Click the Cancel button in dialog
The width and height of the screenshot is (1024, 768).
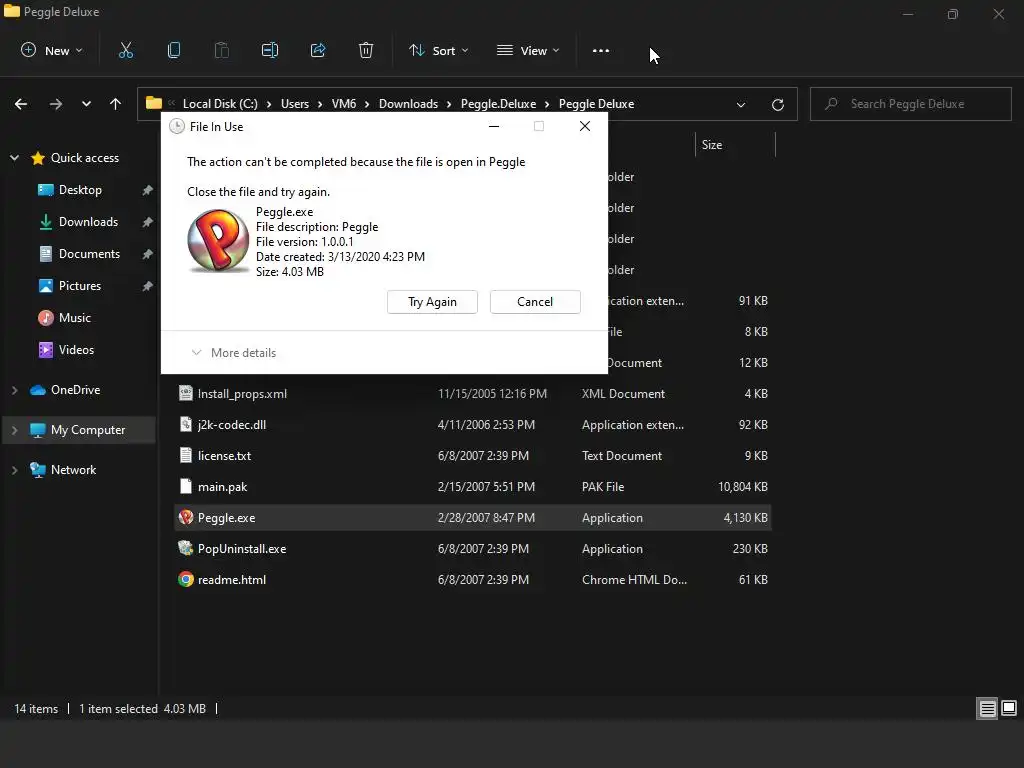click(535, 302)
